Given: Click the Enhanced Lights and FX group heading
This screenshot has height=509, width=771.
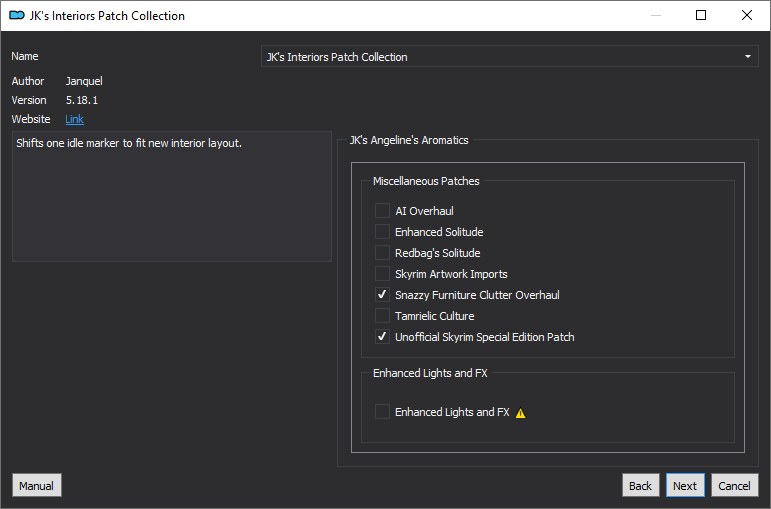Looking at the screenshot, I should tap(430, 373).
